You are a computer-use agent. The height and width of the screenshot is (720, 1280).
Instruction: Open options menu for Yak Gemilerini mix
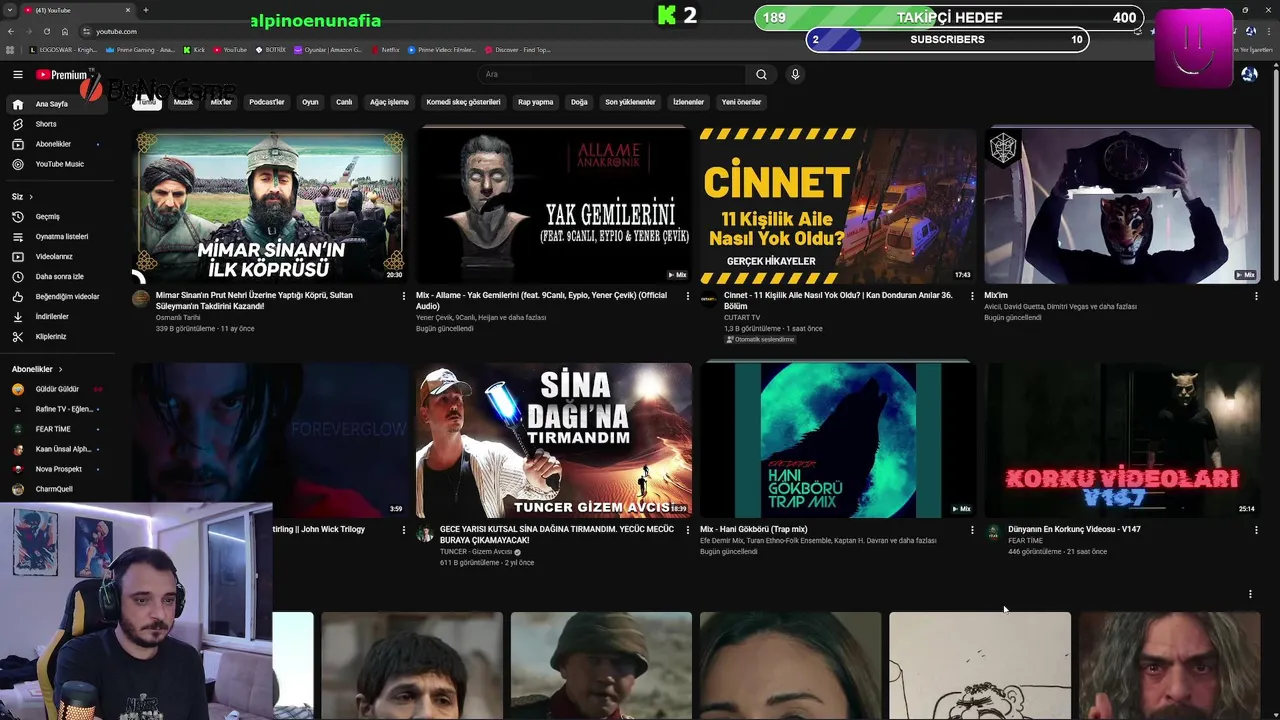click(x=688, y=296)
